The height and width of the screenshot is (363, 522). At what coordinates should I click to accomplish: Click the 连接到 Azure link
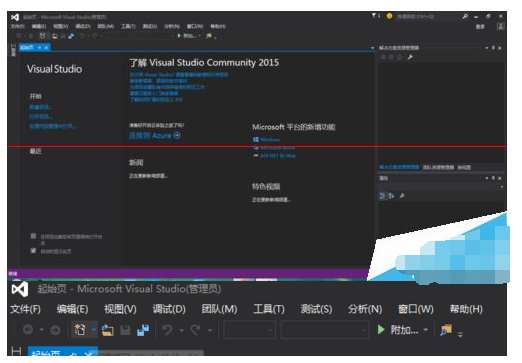click(x=150, y=135)
